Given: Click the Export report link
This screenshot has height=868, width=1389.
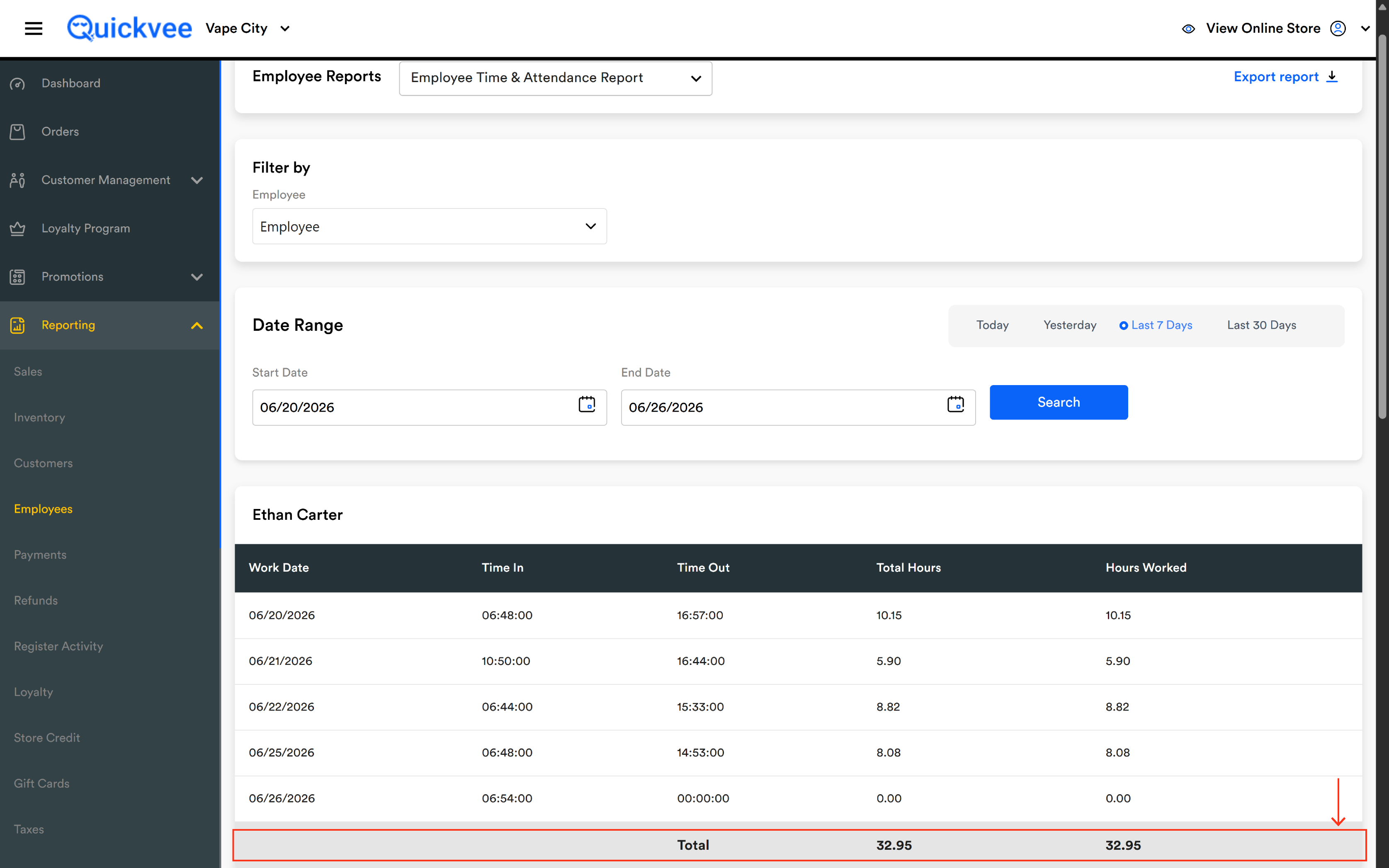Looking at the screenshot, I should click(1285, 77).
